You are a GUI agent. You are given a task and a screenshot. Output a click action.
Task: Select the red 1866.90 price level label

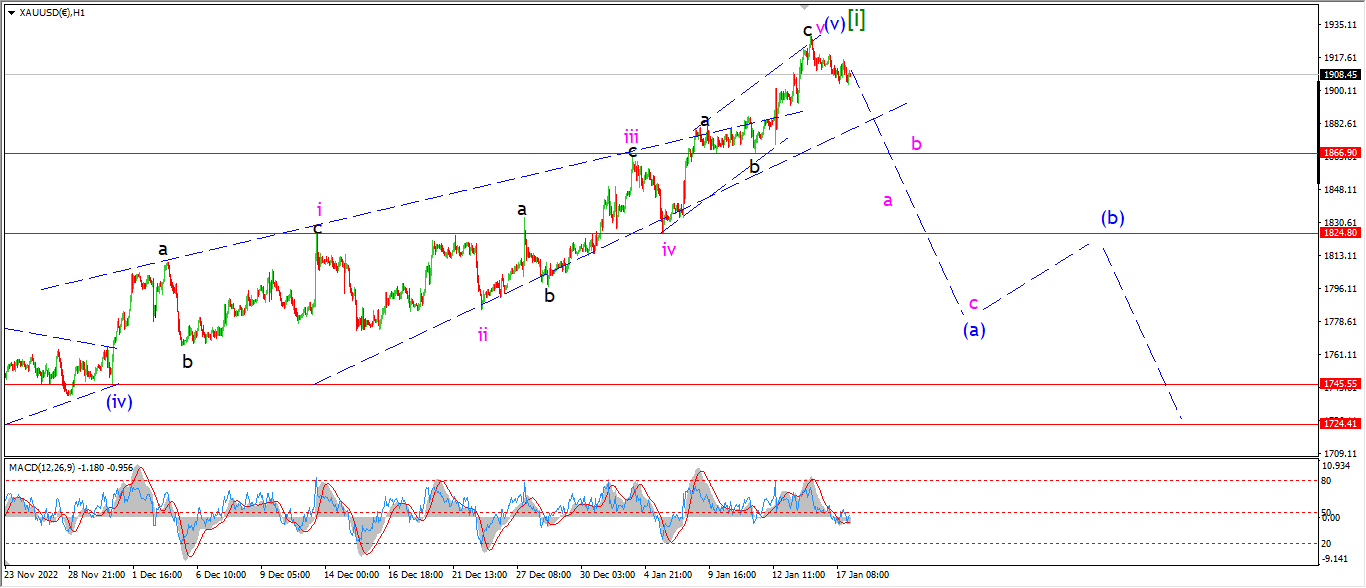(x=1340, y=153)
